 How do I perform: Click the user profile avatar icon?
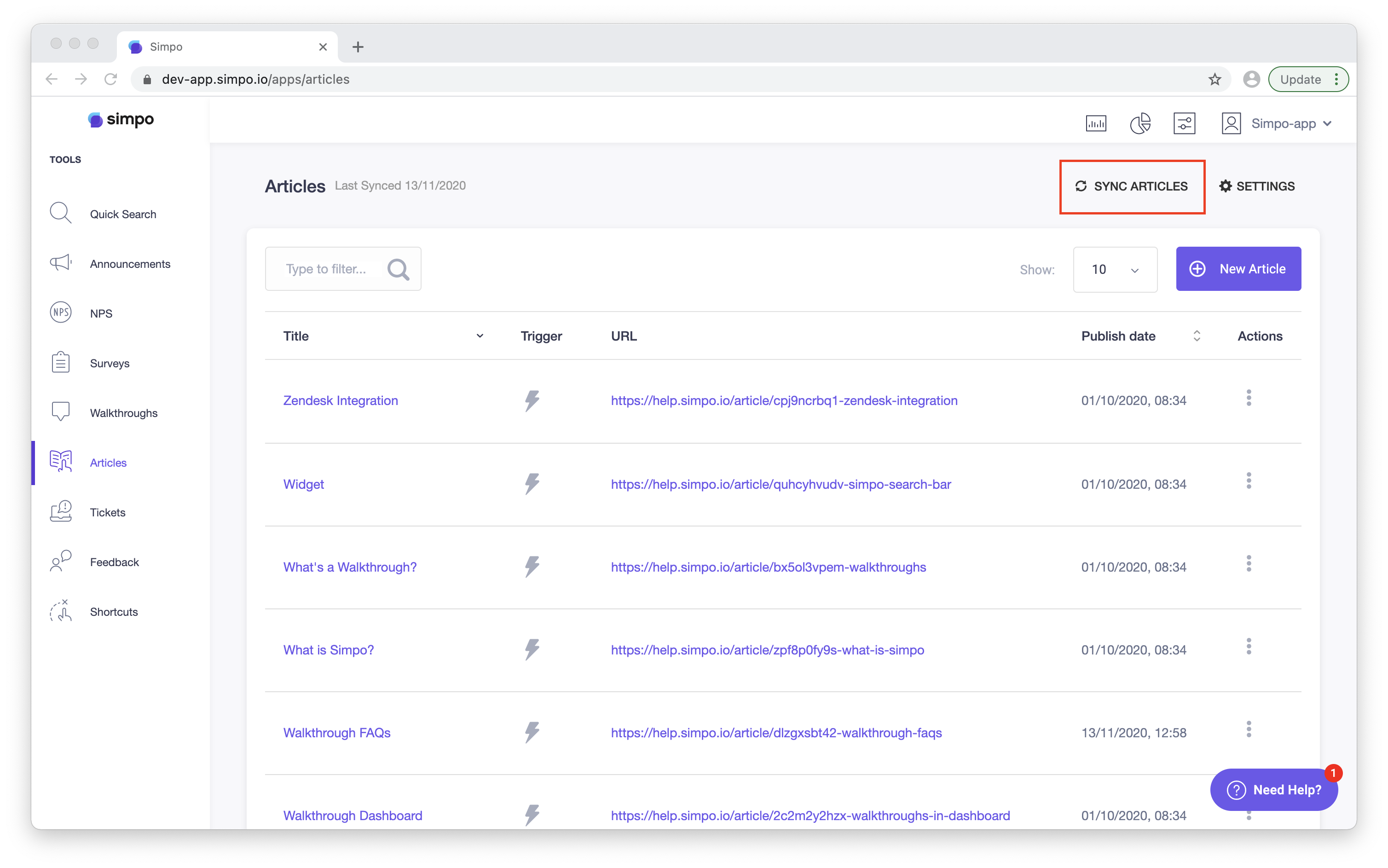click(x=1231, y=123)
